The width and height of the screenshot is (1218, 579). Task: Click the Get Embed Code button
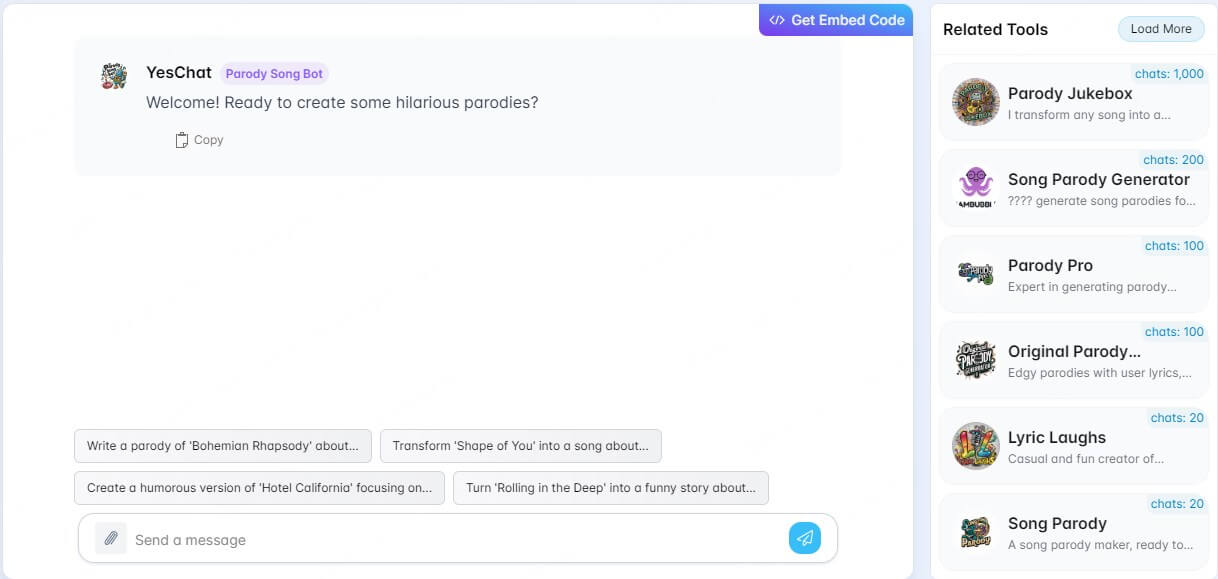835,19
